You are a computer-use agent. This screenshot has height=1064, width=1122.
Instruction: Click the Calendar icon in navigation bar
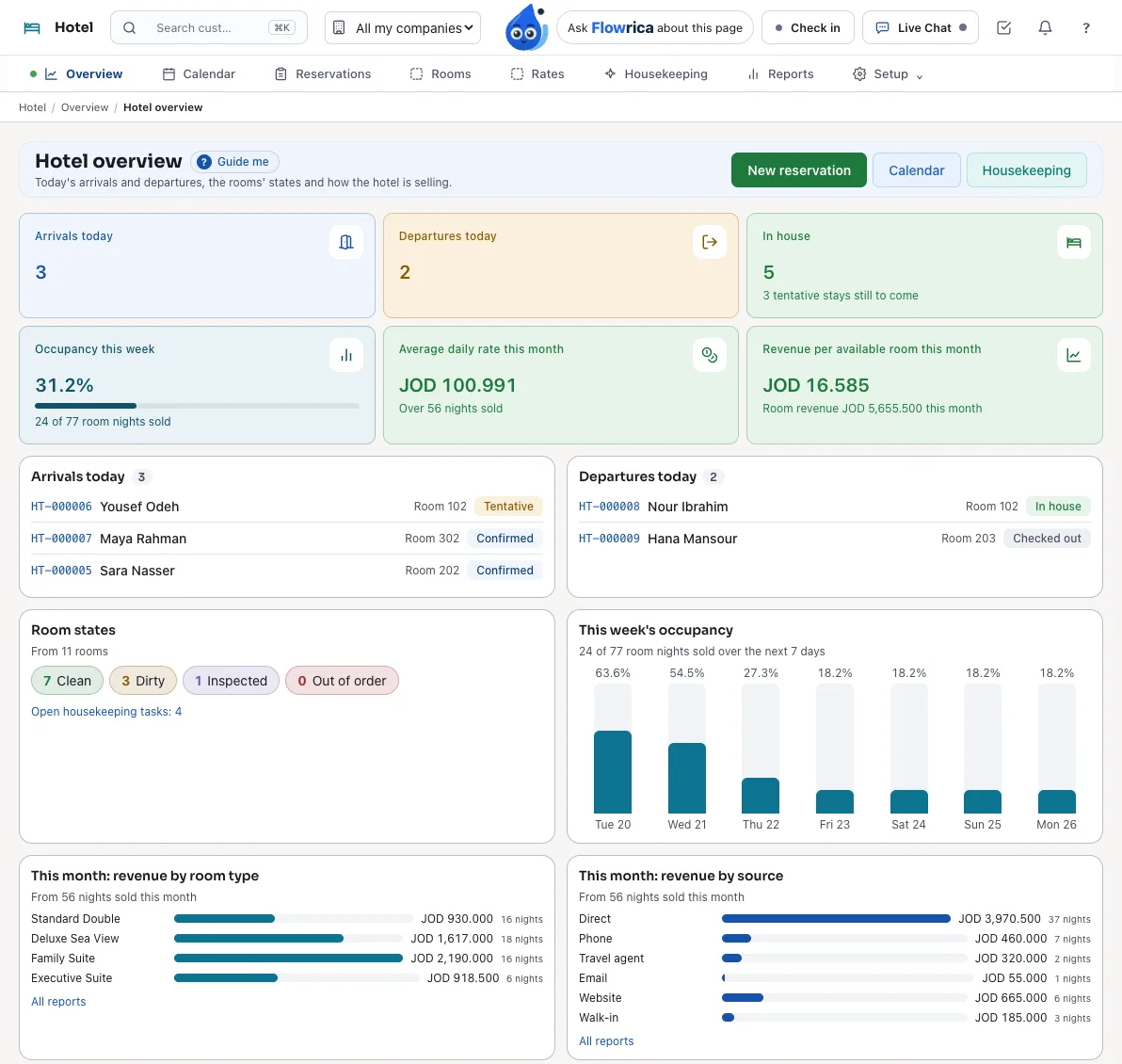coord(168,73)
